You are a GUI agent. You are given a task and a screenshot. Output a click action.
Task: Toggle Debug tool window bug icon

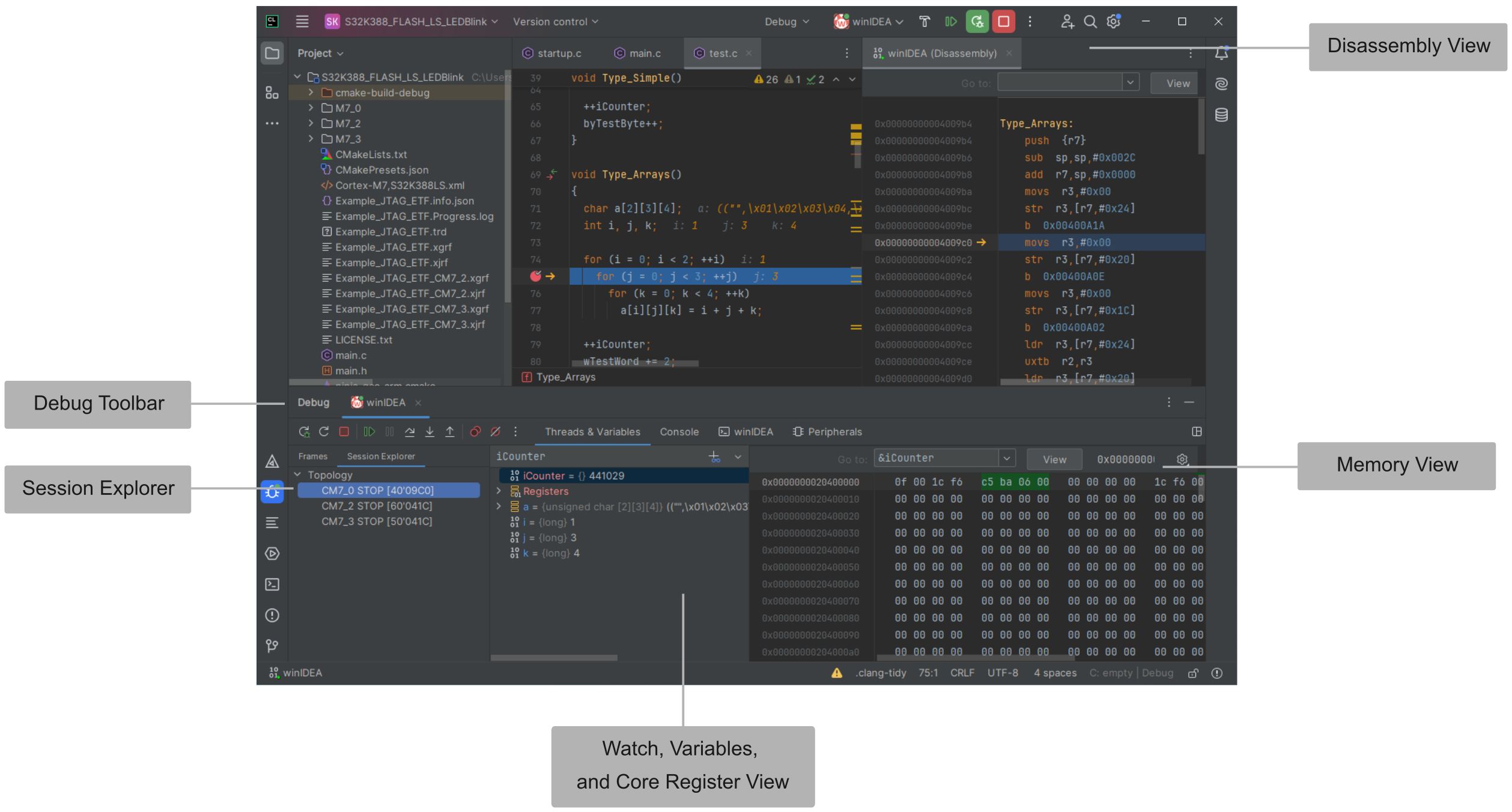click(272, 492)
